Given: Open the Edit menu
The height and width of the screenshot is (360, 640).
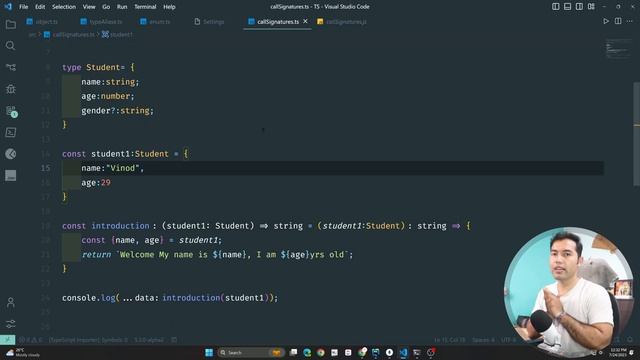Looking at the screenshot, I should tap(40, 7).
